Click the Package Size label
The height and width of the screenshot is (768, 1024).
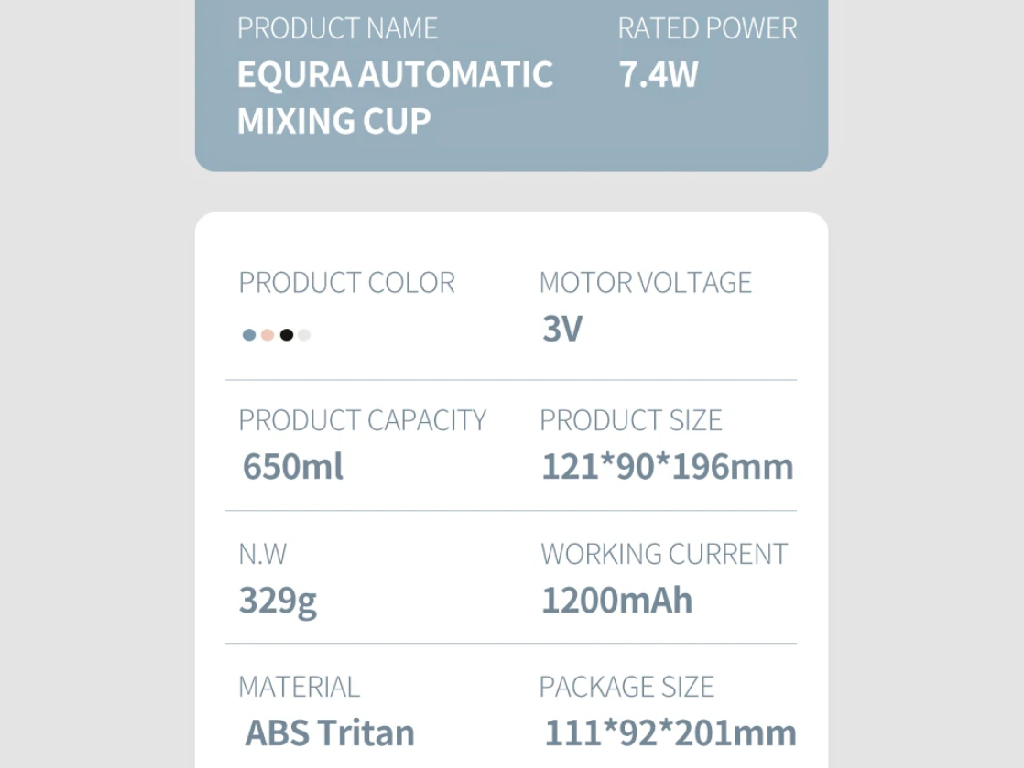(626, 687)
